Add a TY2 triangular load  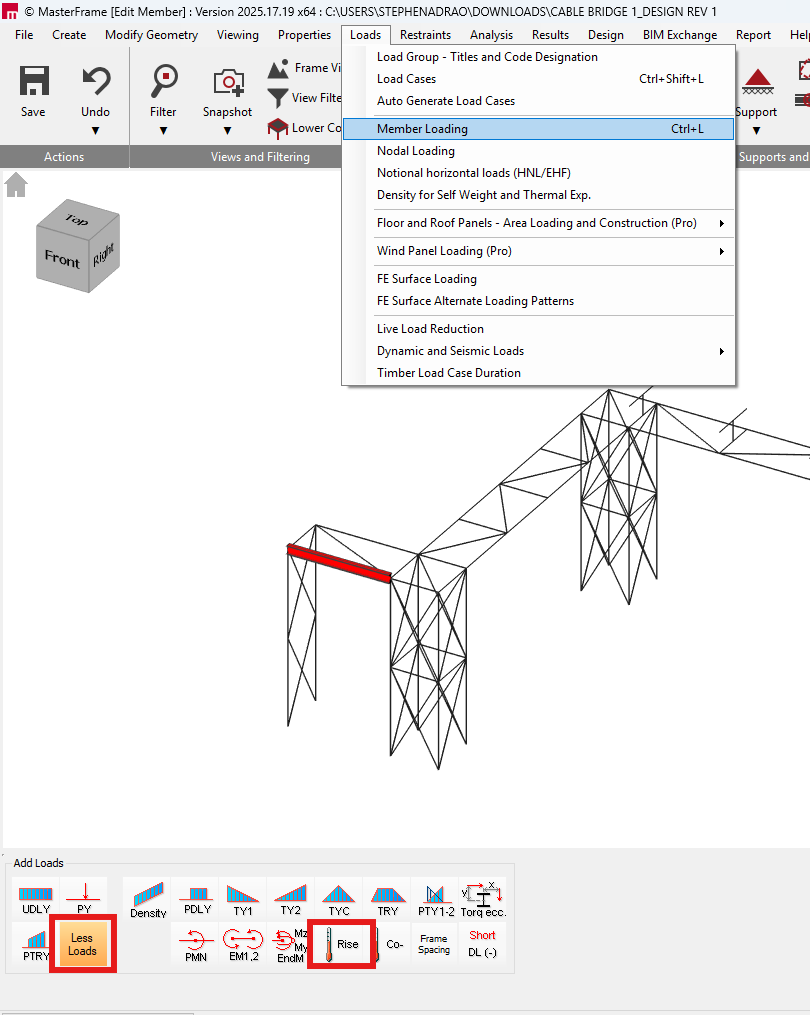291,898
